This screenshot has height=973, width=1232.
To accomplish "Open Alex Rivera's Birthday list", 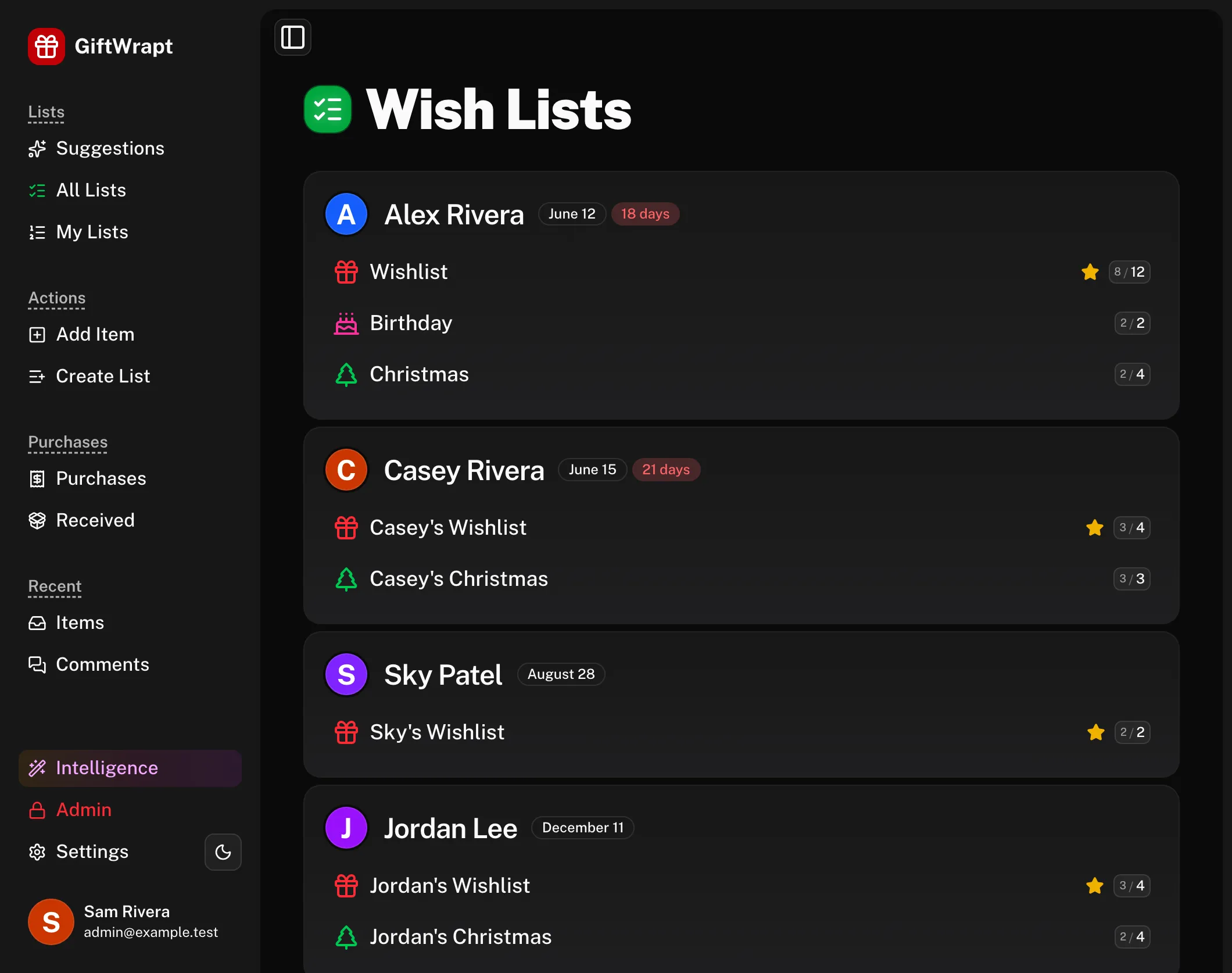I will tap(742, 323).
